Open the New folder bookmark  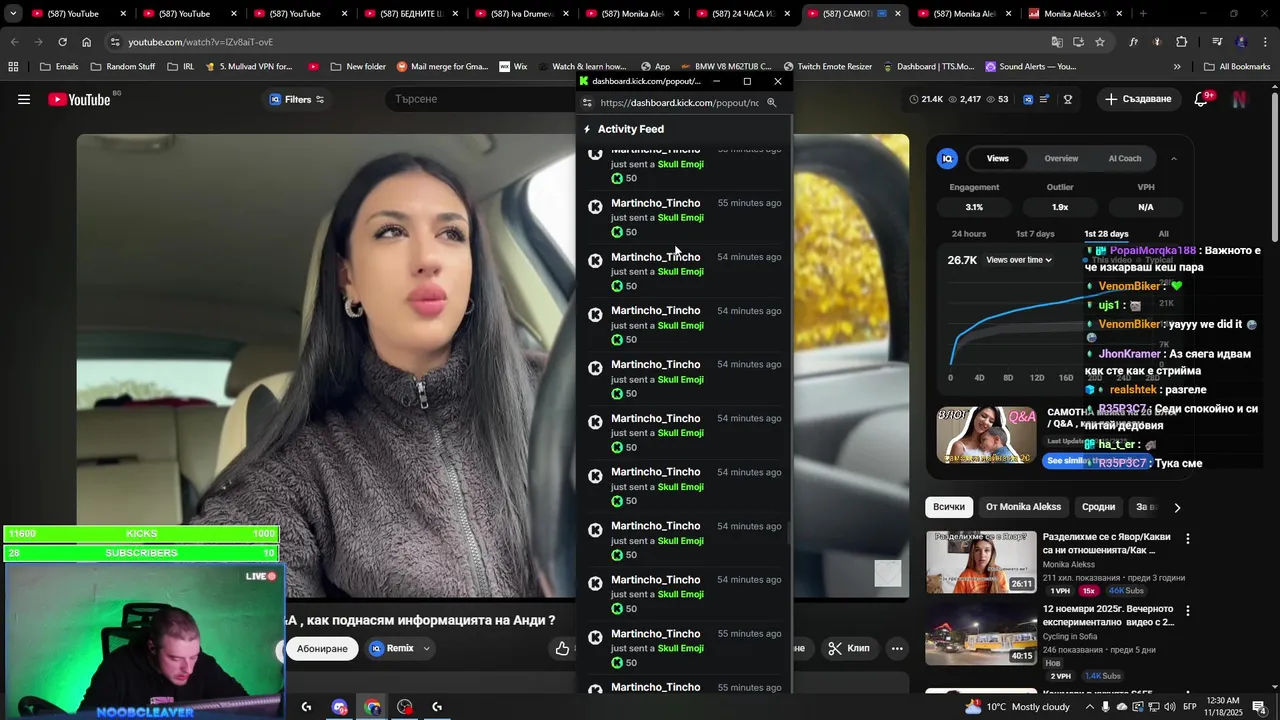pyautogui.click(x=357, y=67)
